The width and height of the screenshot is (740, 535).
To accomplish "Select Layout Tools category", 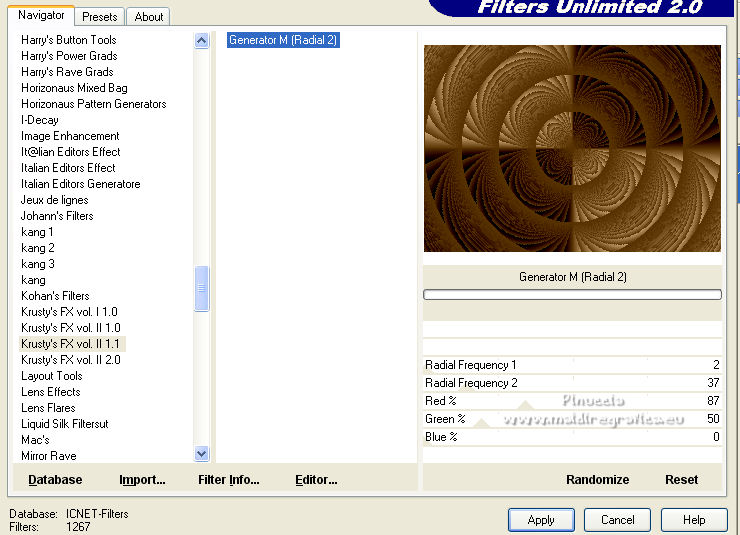I will click(x=51, y=376).
